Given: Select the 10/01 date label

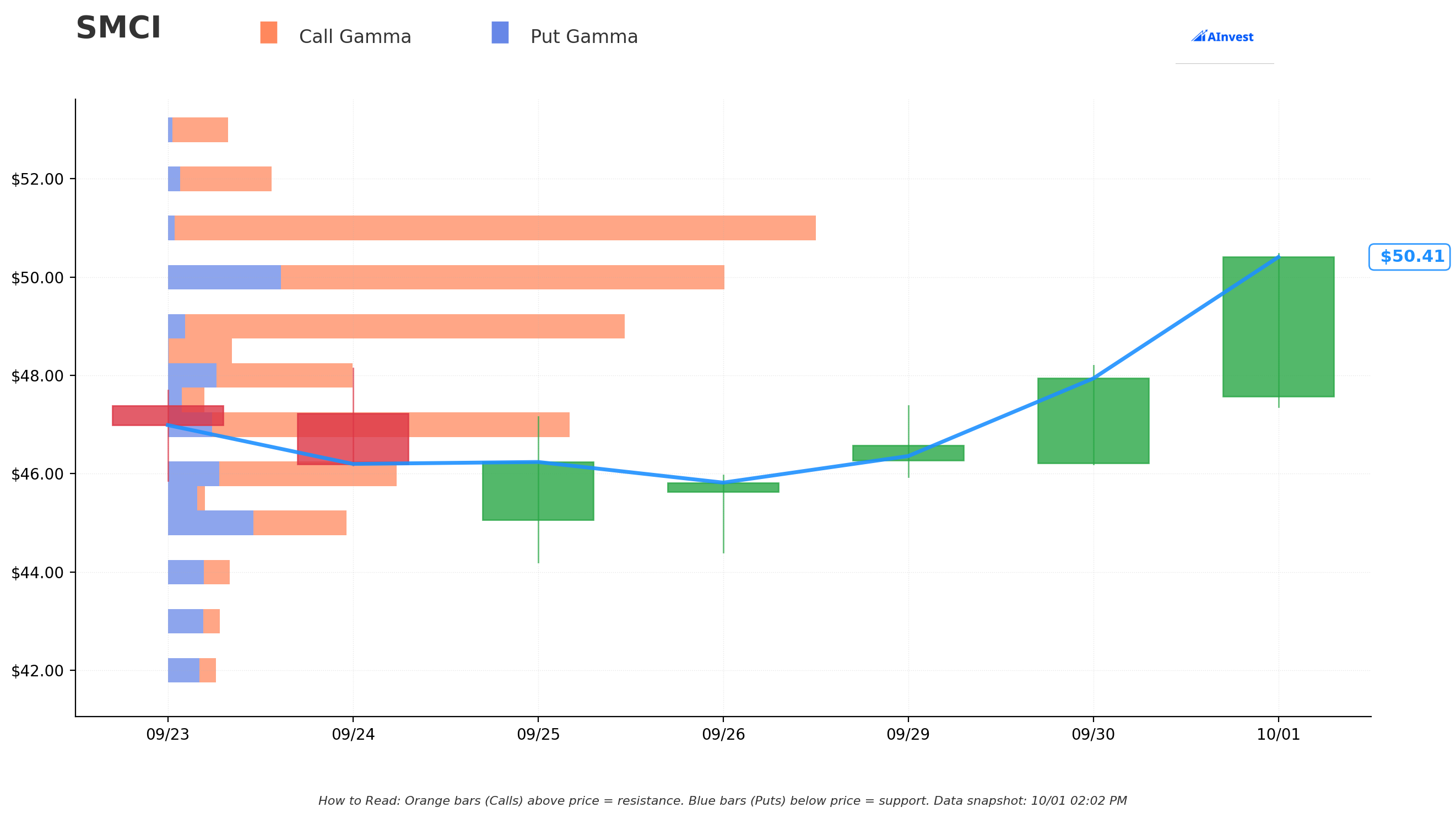Looking at the screenshot, I should click(x=1279, y=735).
